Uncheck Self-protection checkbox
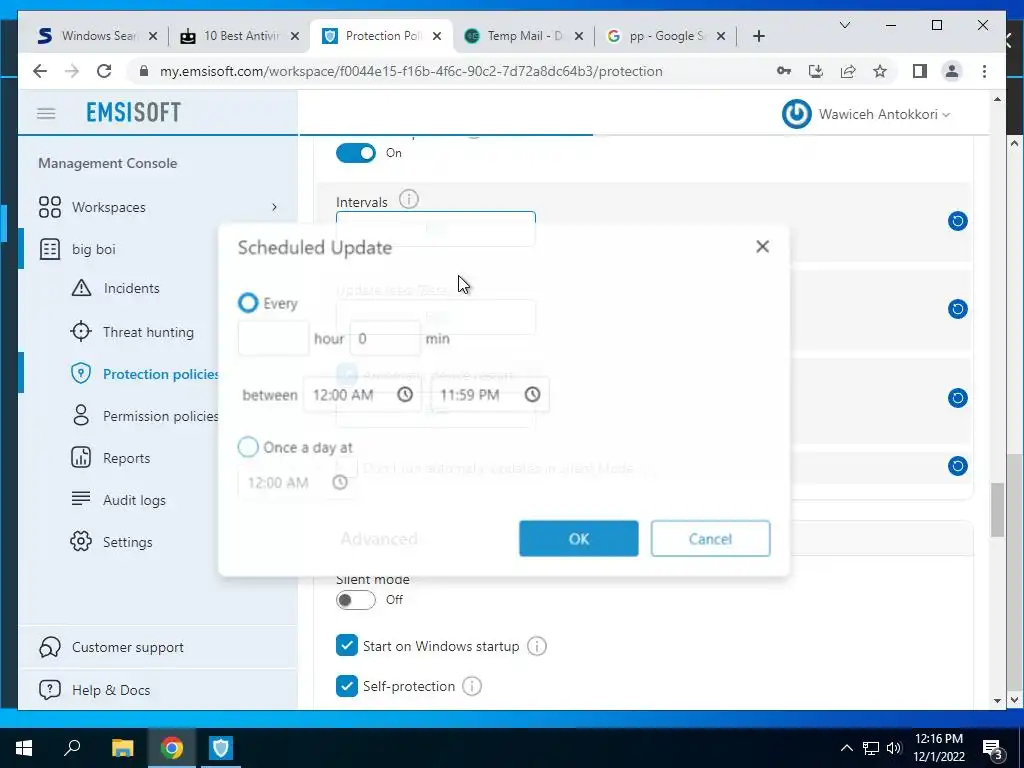The width and height of the screenshot is (1024, 768). point(347,686)
